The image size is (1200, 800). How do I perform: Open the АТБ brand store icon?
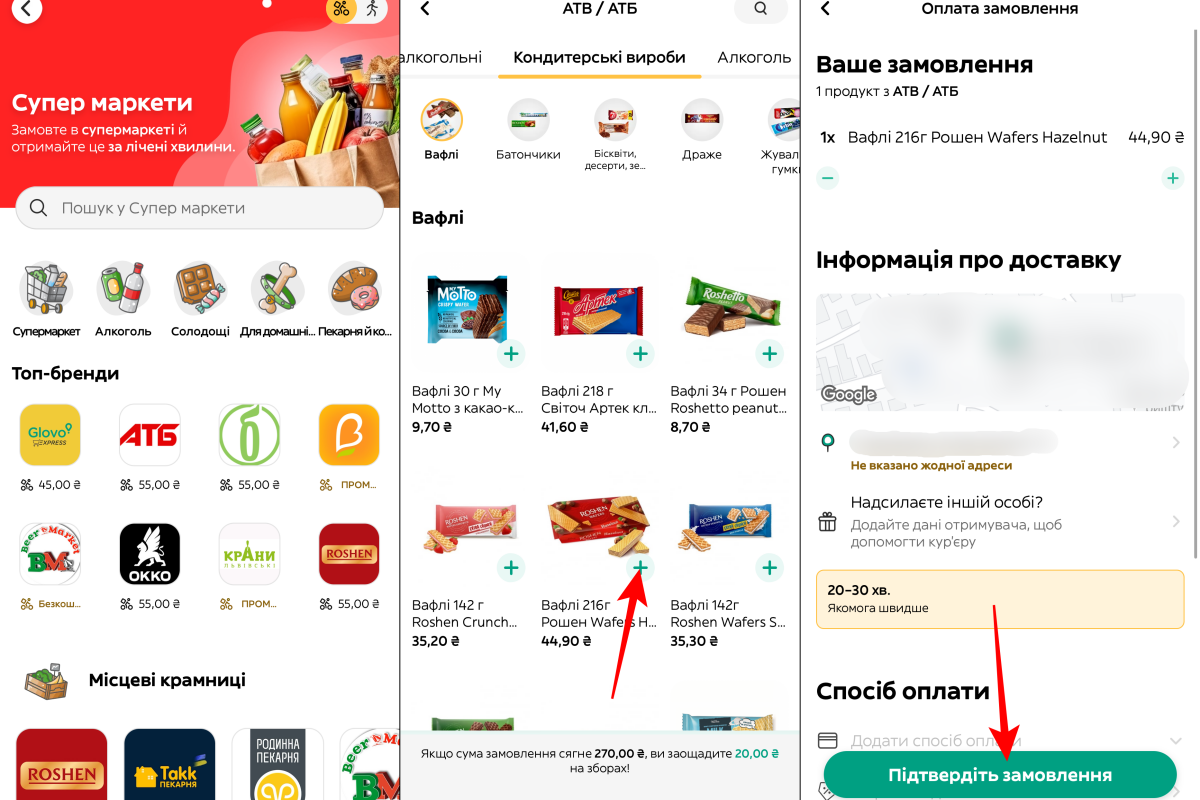(x=149, y=435)
